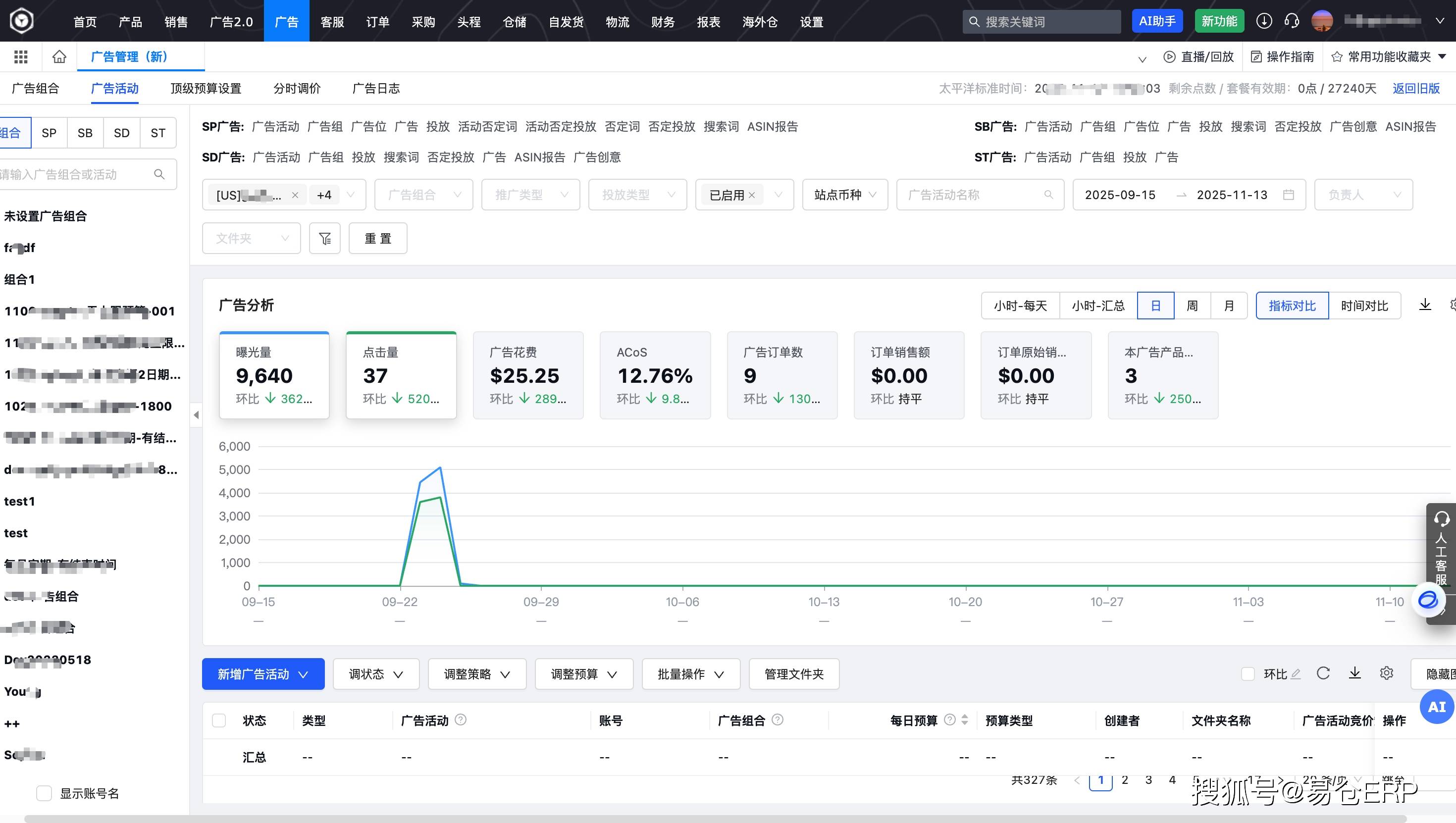Click the user avatar in header
This screenshot has width=1456, height=823.
(1321, 21)
